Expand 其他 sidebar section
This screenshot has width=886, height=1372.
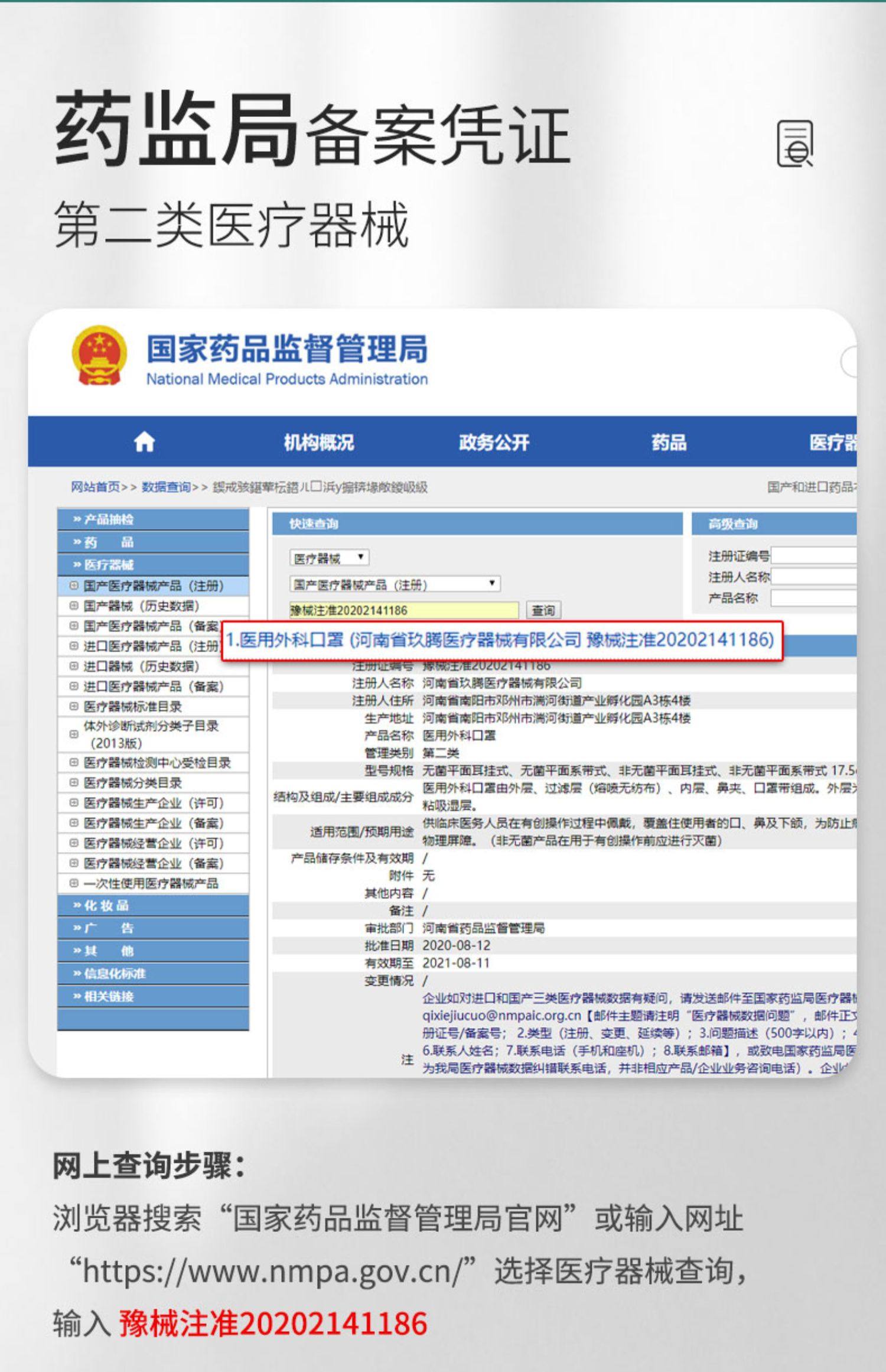coord(153,951)
